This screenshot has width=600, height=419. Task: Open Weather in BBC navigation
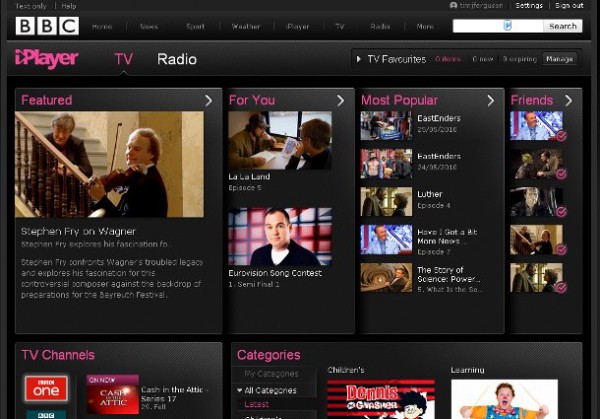[x=246, y=26]
